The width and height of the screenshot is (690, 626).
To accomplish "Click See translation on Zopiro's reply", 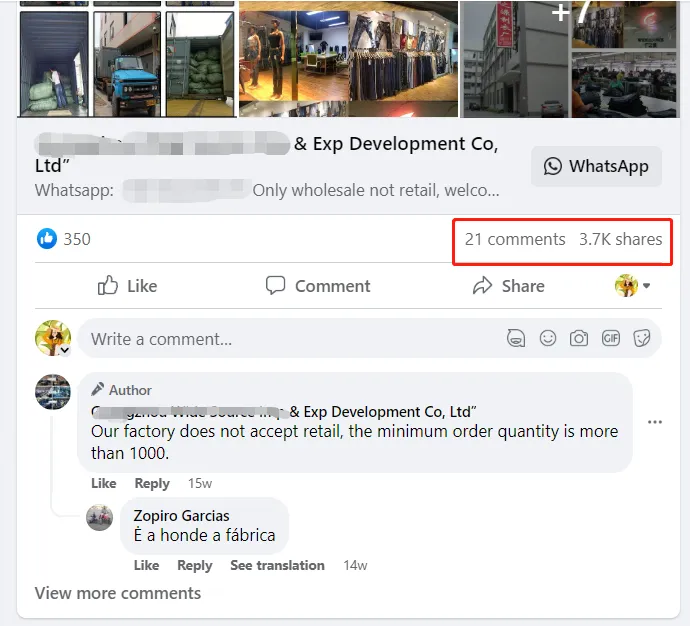I will [x=277, y=565].
